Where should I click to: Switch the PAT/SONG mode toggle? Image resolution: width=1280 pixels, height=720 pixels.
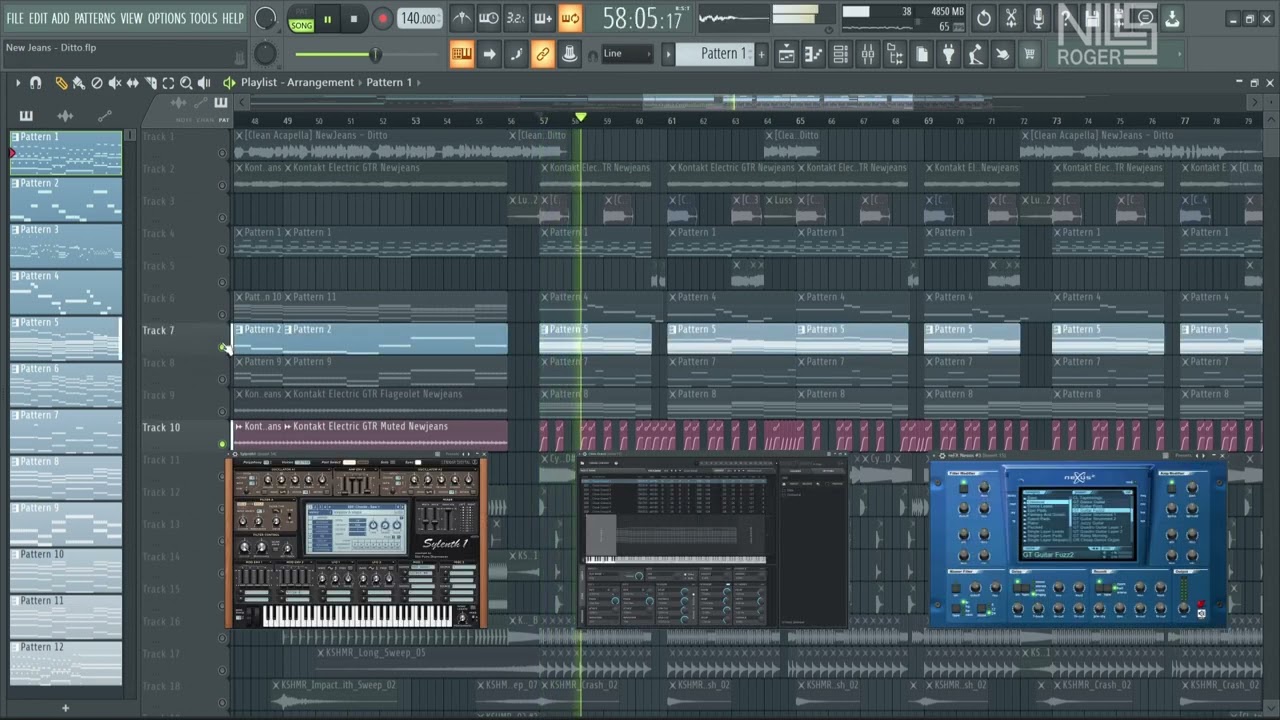click(301, 19)
